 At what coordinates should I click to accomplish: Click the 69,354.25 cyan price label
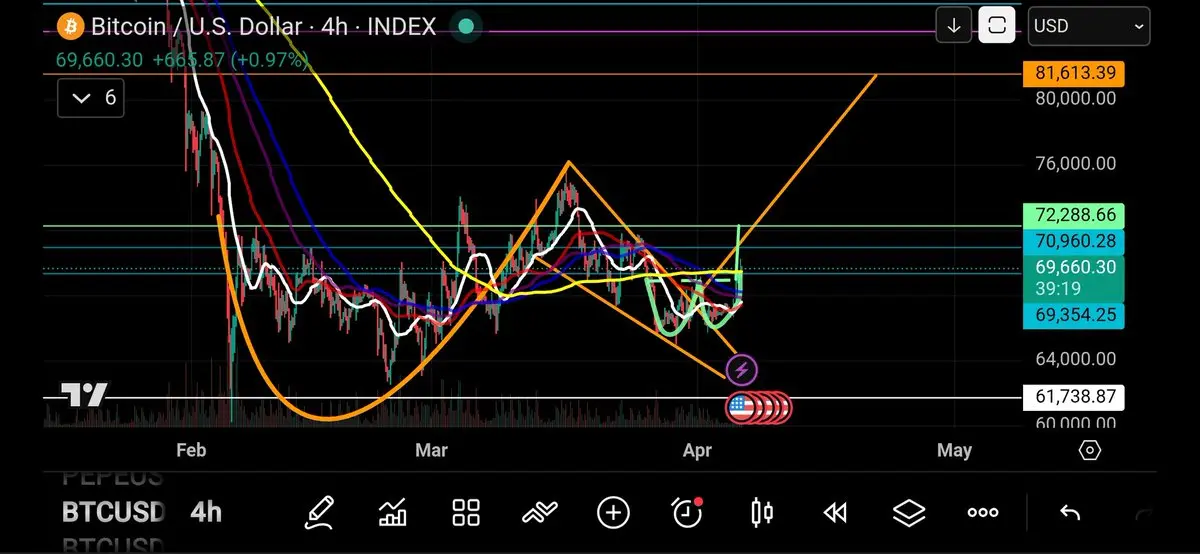1074,316
